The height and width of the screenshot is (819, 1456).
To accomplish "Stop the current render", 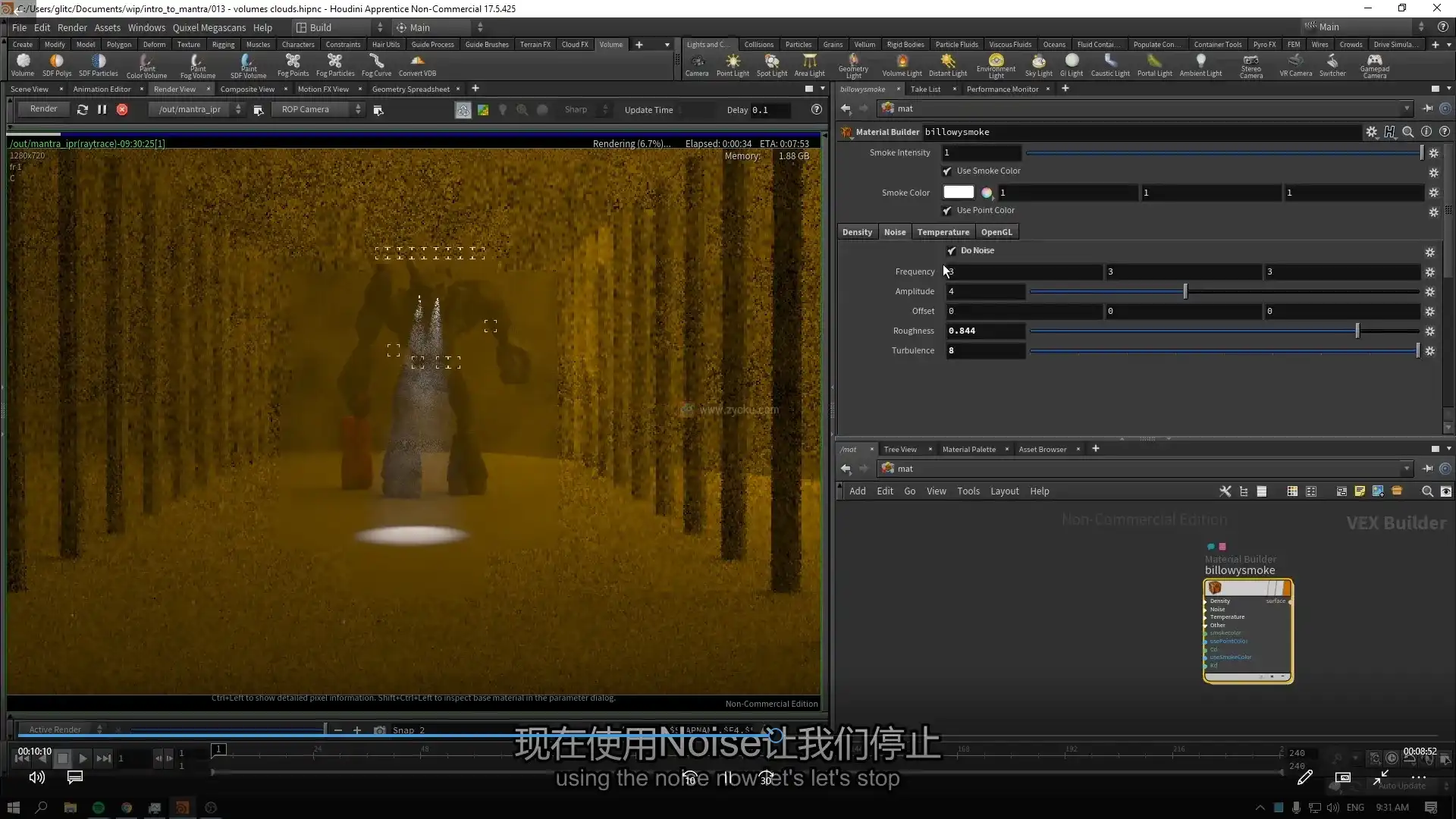I will [121, 109].
